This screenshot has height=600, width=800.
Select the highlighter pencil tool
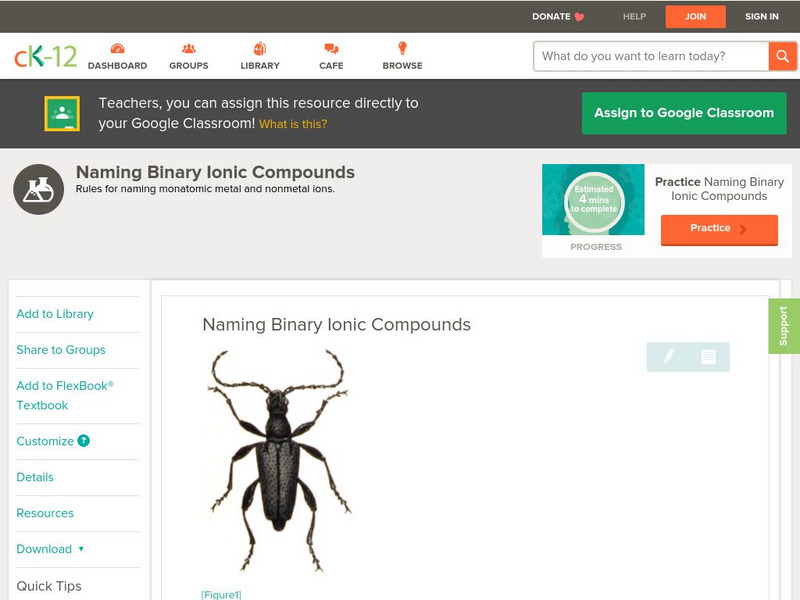[668, 356]
